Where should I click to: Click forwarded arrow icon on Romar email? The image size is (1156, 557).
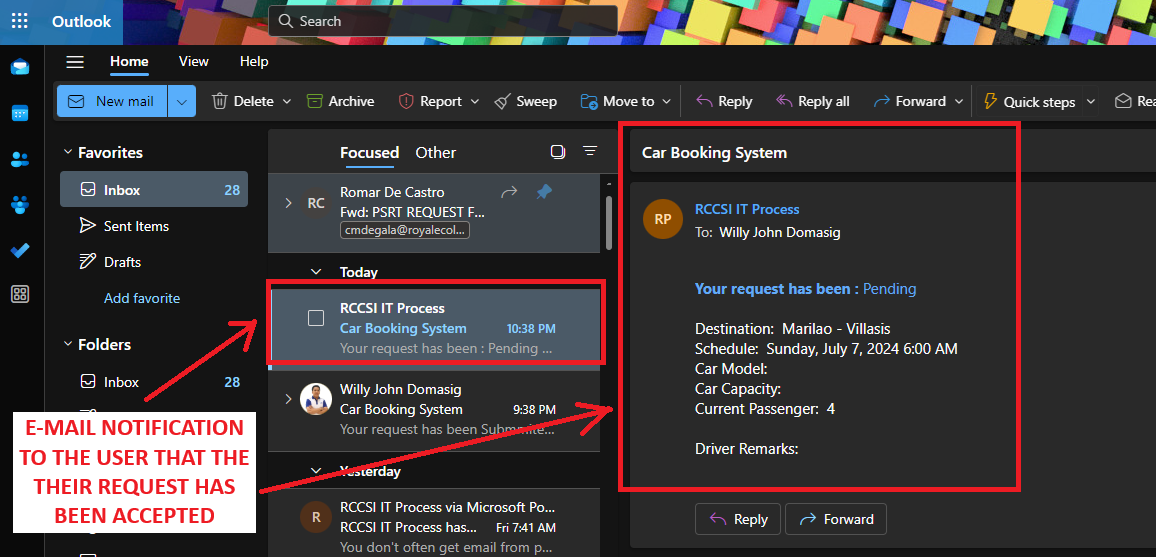509,192
